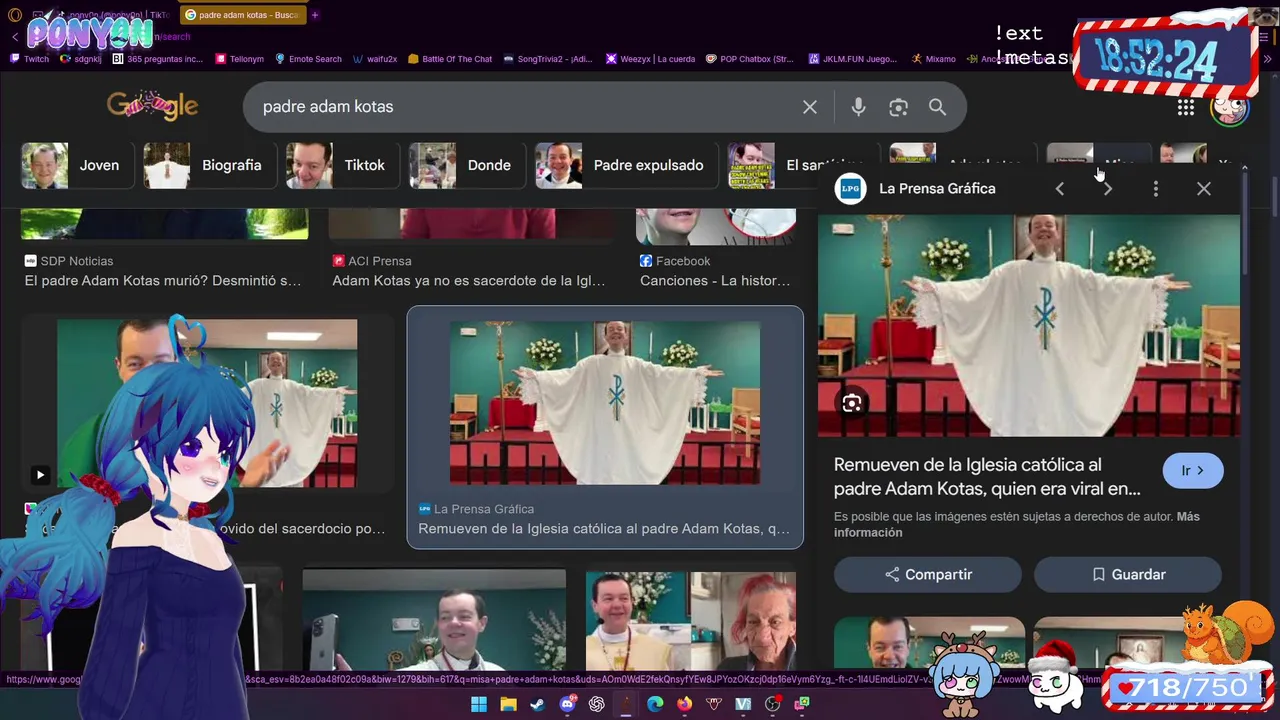Open the Tellonym bookmark
Screen dimensions: 1280x720
pos(238,59)
